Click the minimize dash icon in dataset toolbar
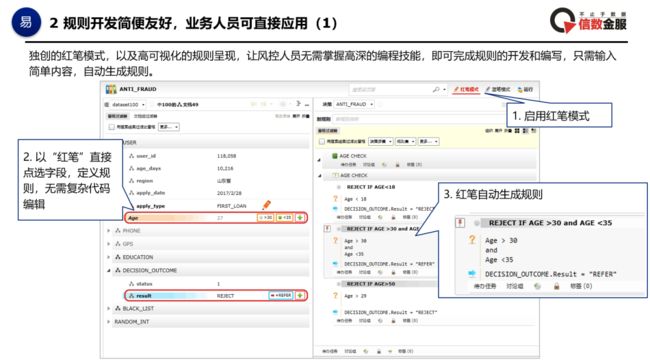The width and height of the screenshot is (650, 364). [x=307, y=104]
